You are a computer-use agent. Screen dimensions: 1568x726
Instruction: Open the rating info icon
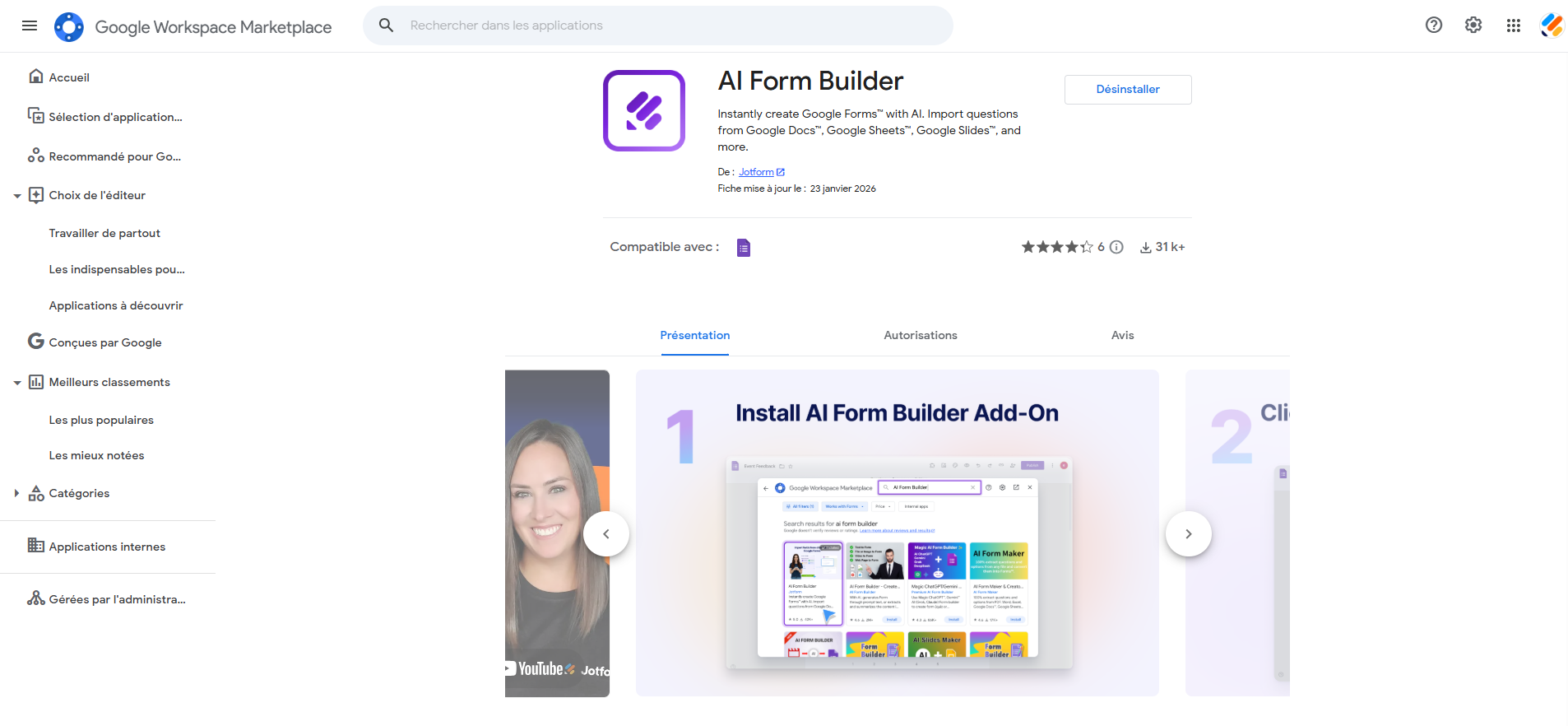[x=1116, y=247]
